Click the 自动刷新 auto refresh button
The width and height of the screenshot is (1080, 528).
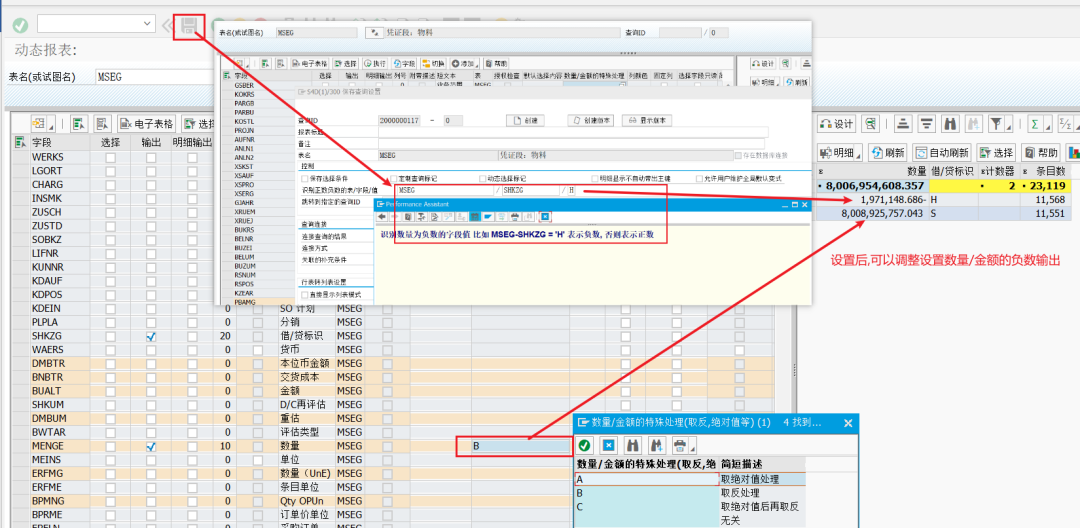pos(942,152)
